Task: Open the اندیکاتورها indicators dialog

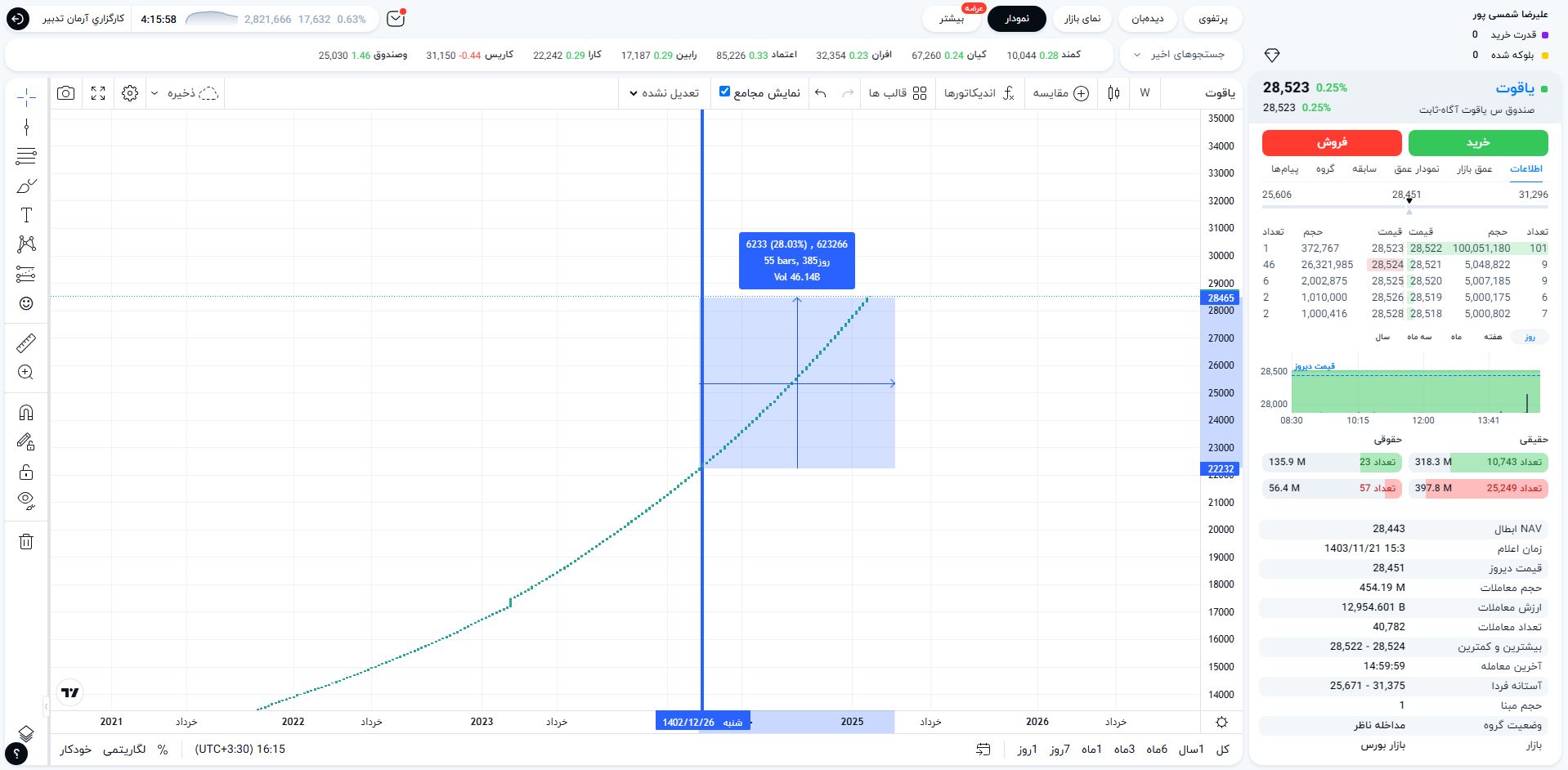Action: coord(979,93)
